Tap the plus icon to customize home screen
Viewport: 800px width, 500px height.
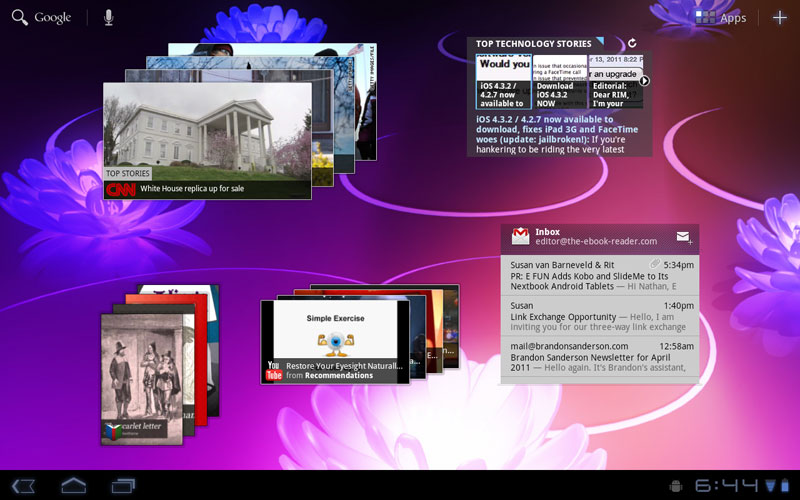[780, 17]
